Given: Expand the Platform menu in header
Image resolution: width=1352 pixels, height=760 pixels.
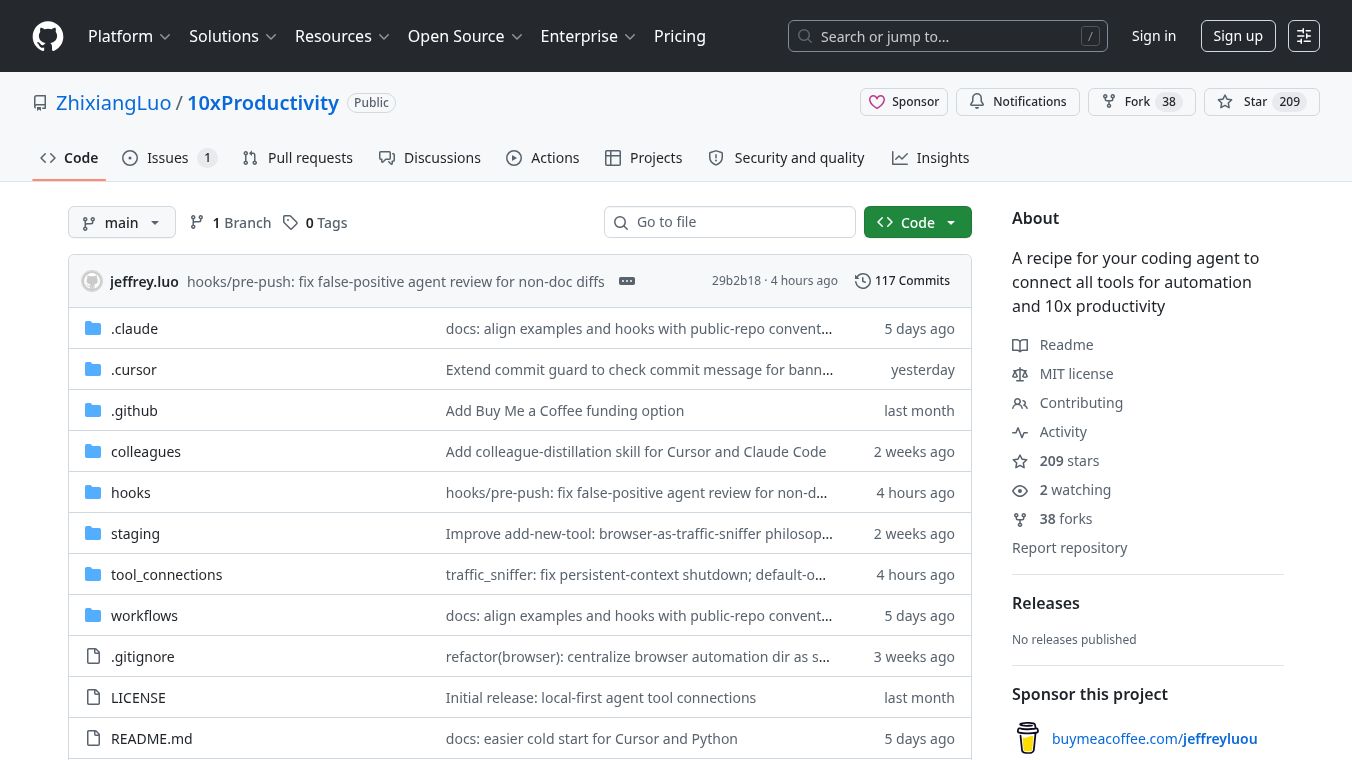Looking at the screenshot, I should click(129, 36).
